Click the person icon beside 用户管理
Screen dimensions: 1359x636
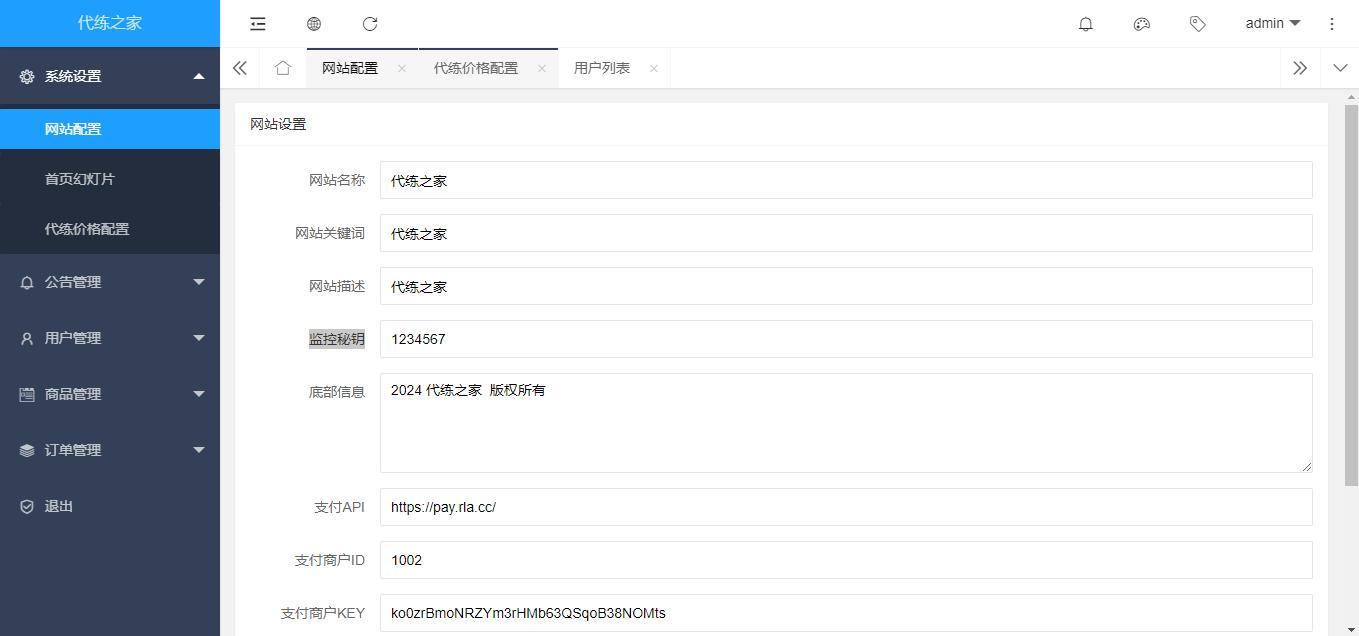(27, 338)
